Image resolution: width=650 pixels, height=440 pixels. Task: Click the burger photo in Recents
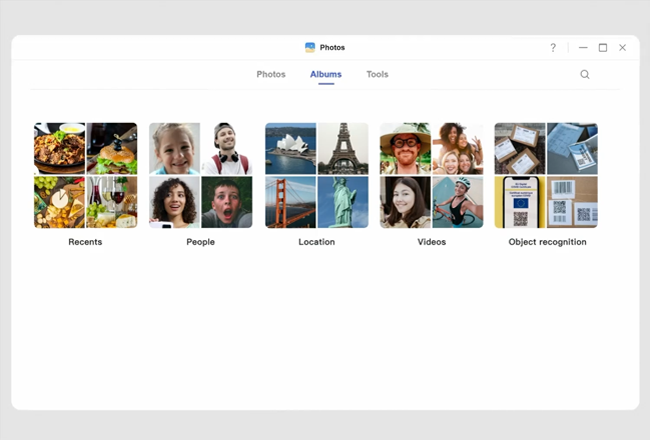click(x=112, y=148)
